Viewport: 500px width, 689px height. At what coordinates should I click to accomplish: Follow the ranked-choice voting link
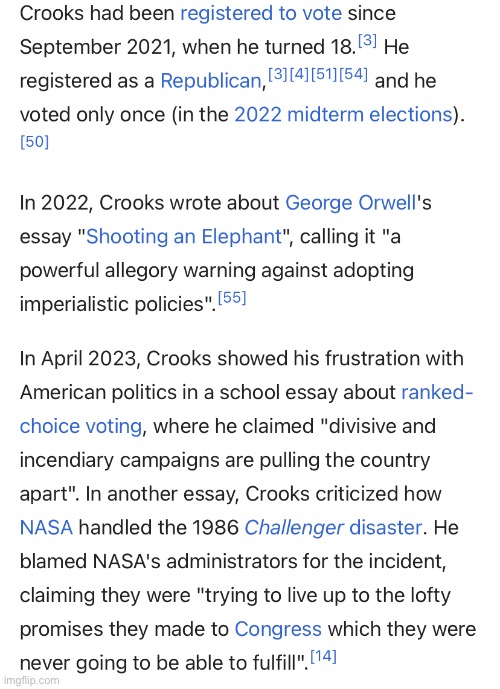437,392
